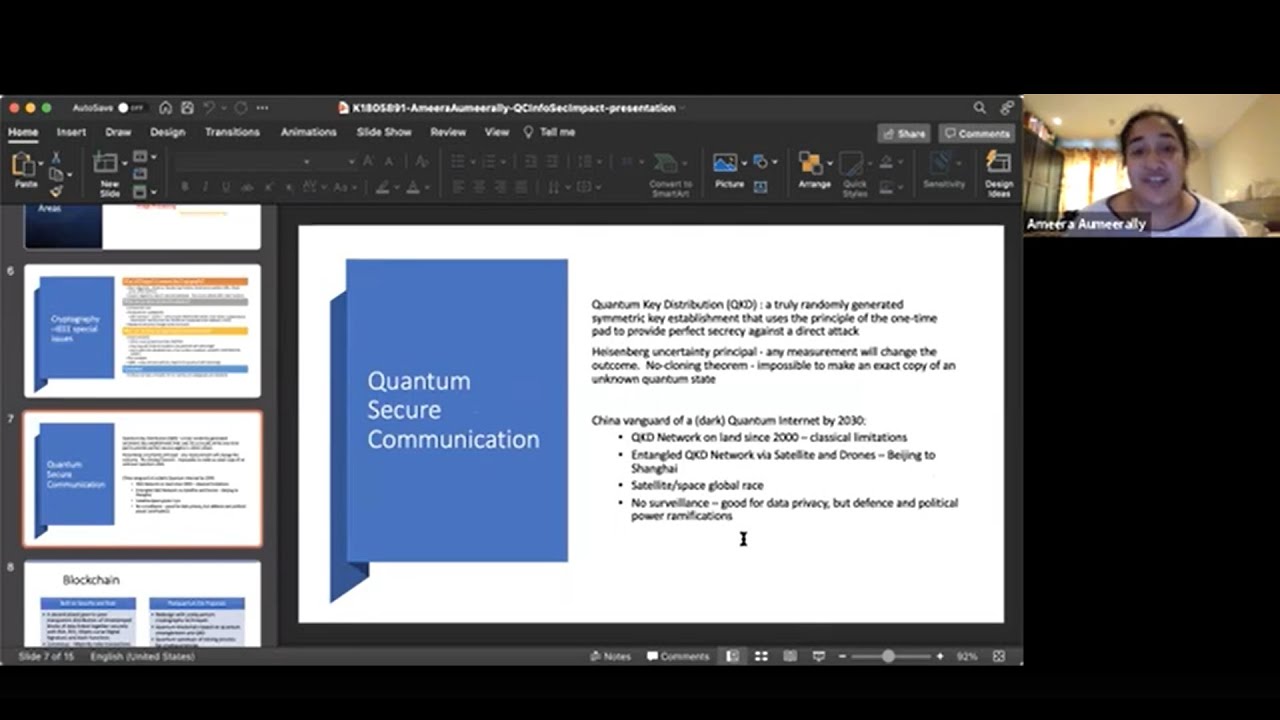Click the Quantum Secure Communication title

click(x=453, y=410)
